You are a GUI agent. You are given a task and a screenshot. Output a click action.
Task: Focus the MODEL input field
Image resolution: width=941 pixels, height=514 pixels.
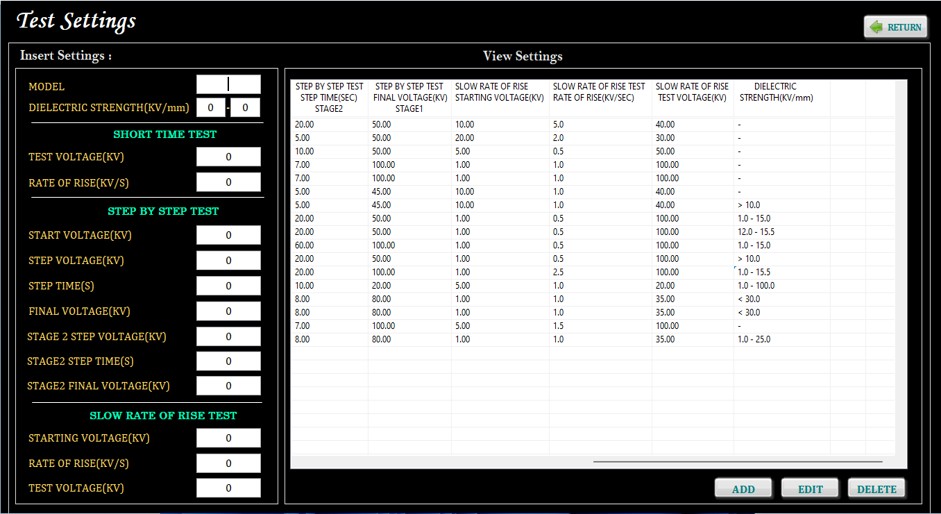[x=228, y=85]
